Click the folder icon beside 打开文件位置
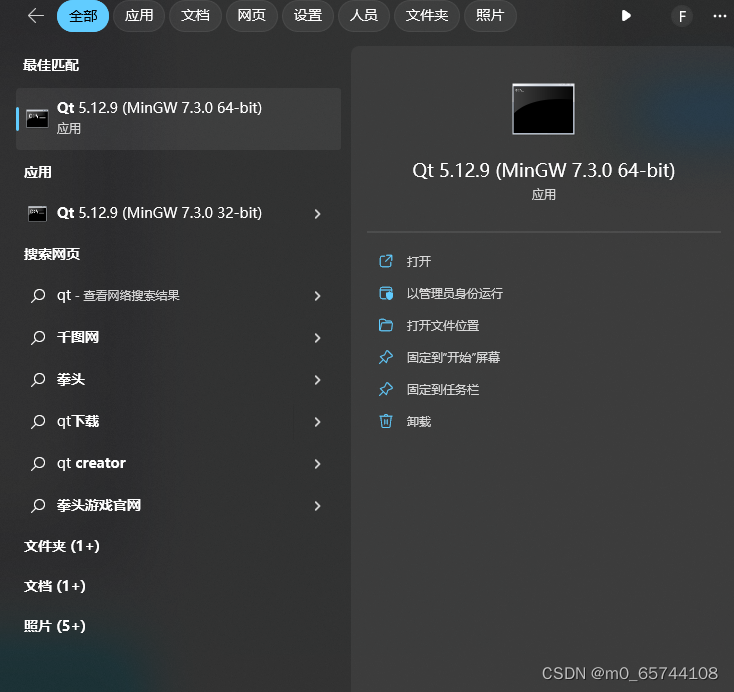This screenshot has height=692, width=734. pyautogui.click(x=386, y=325)
